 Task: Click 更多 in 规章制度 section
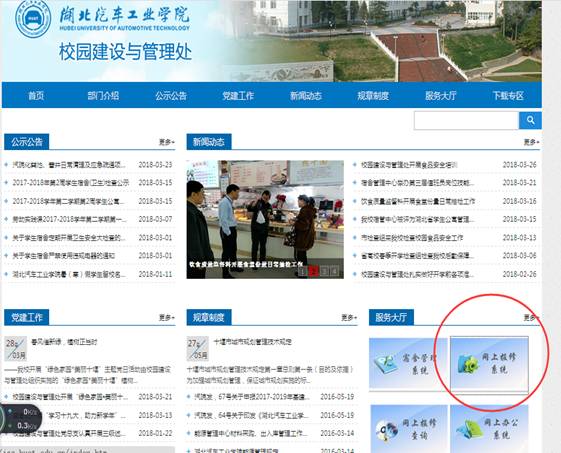click(x=349, y=317)
